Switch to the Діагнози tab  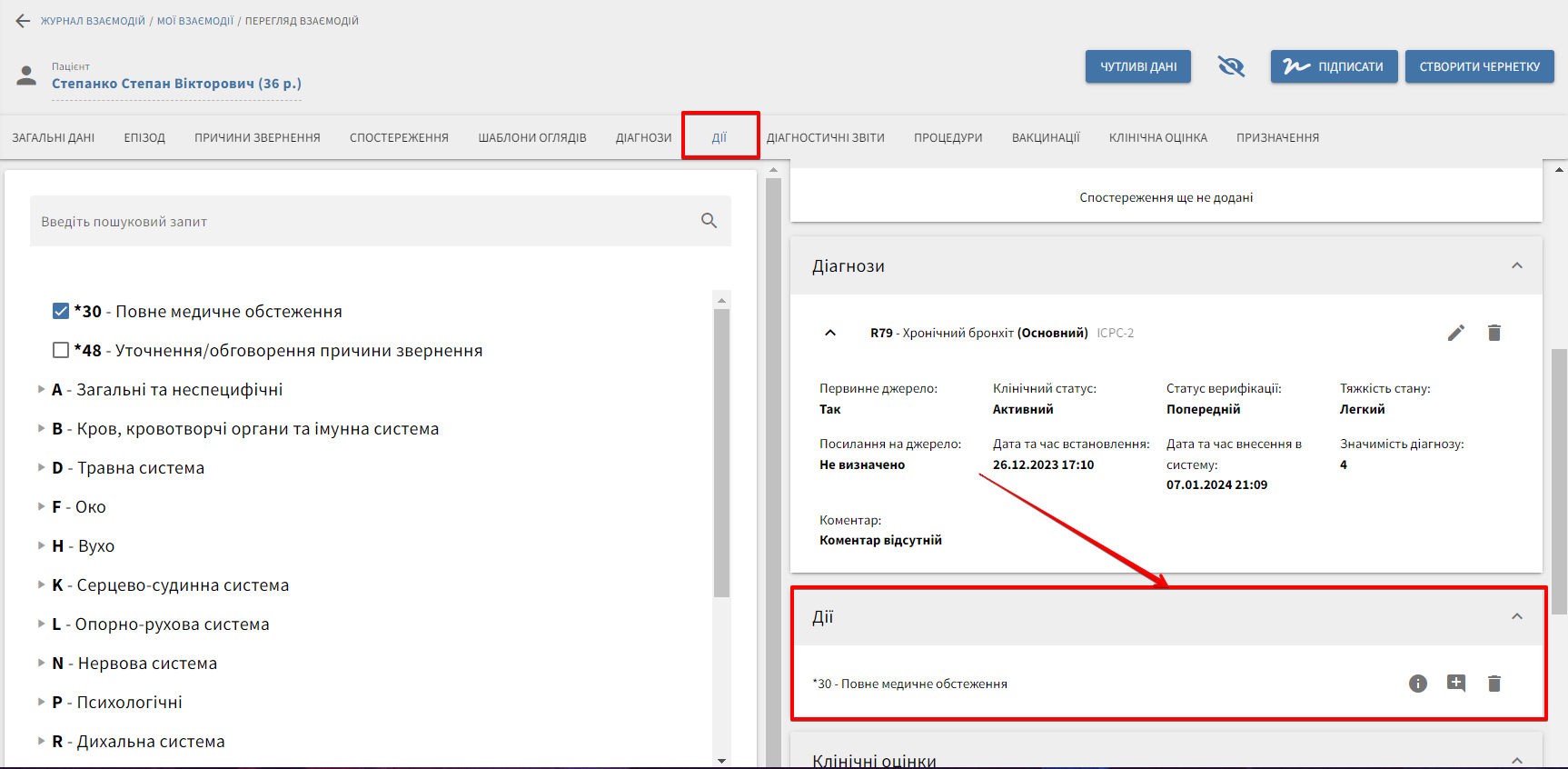coord(643,137)
